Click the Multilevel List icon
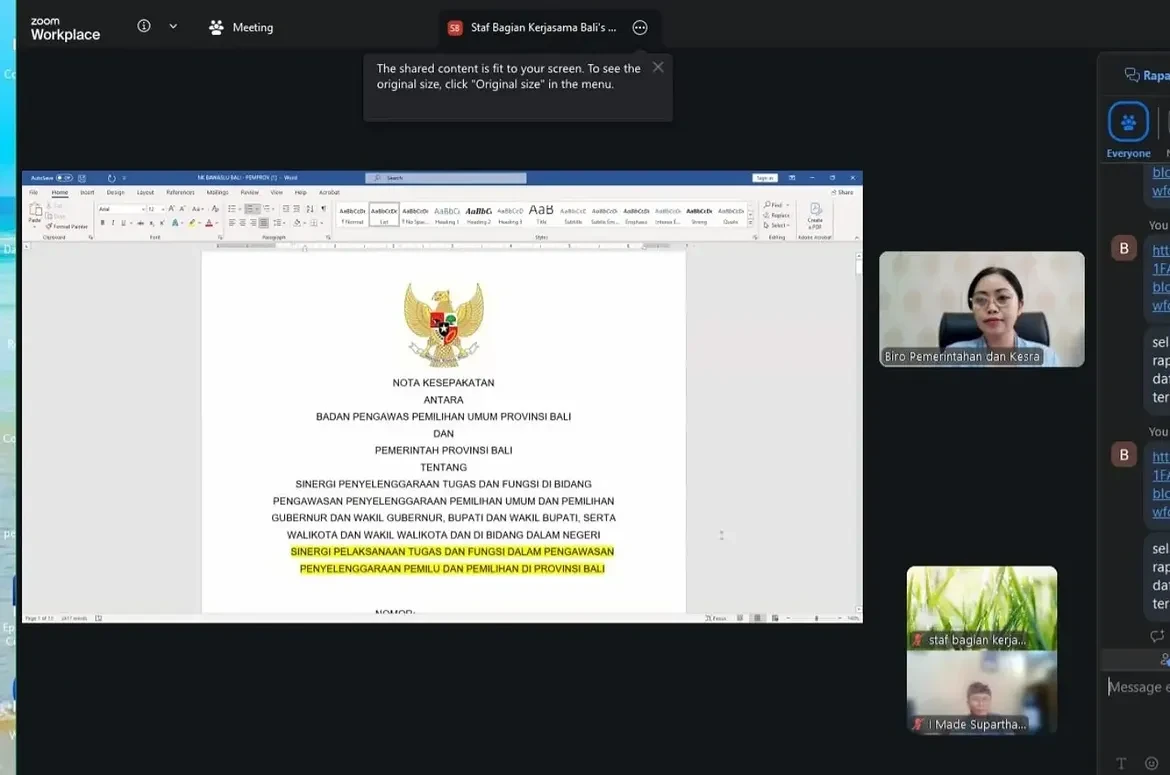1170x775 pixels. pos(266,209)
